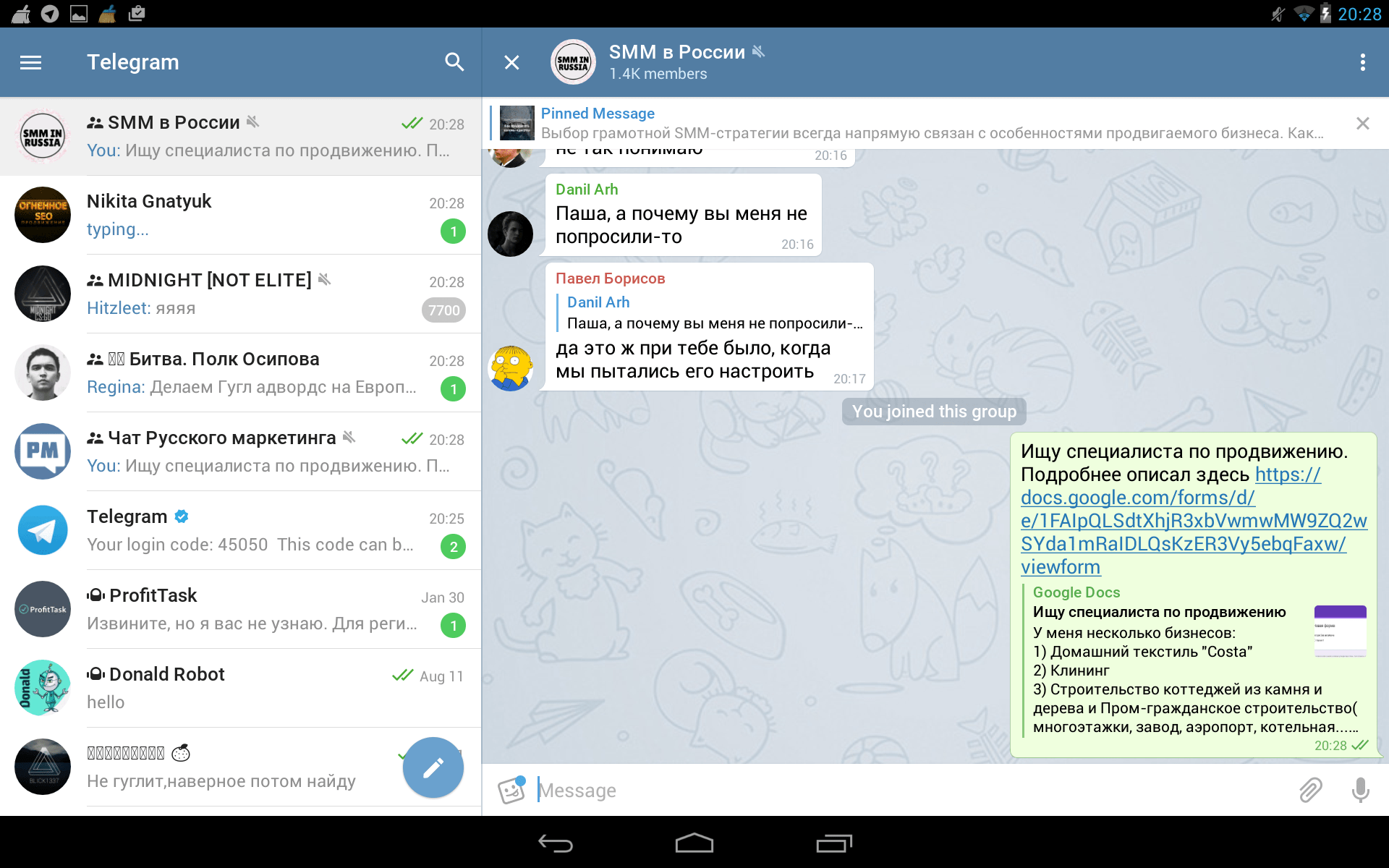This screenshot has width=1389, height=868.
Task: Select SMM в России chat from sidebar
Action: [240, 139]
